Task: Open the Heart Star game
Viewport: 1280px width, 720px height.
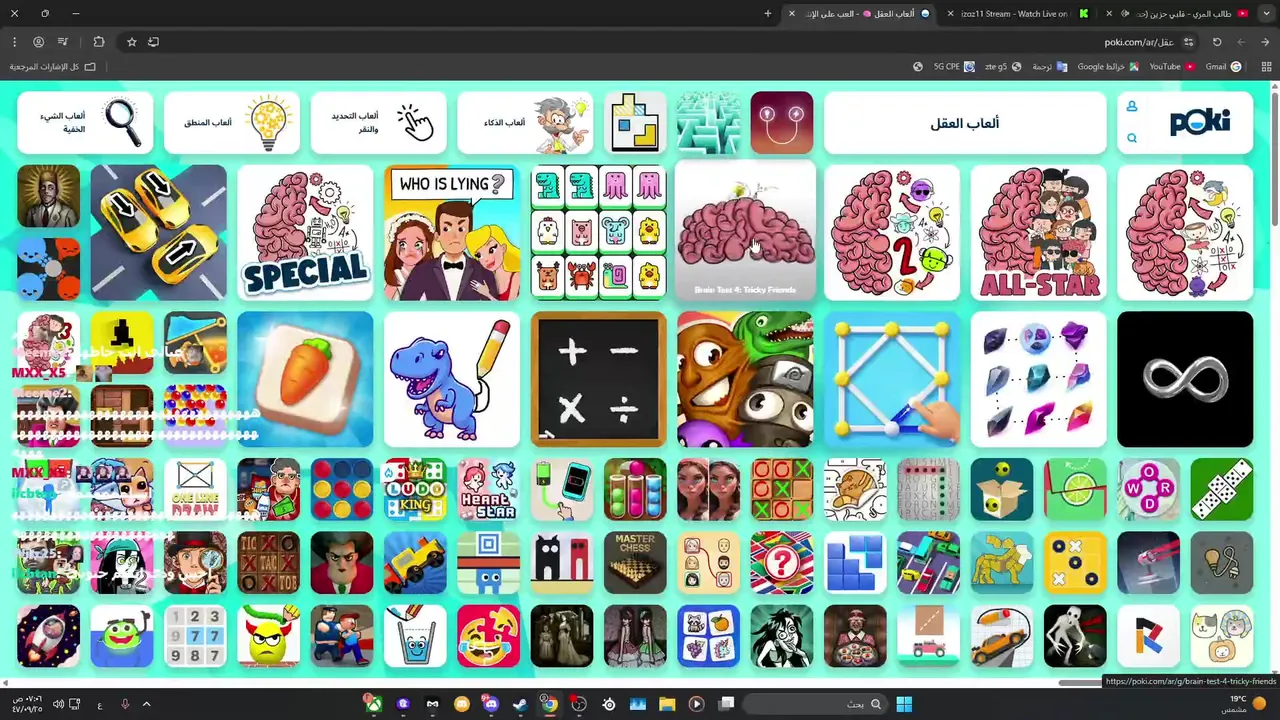Action: (488, 489)
